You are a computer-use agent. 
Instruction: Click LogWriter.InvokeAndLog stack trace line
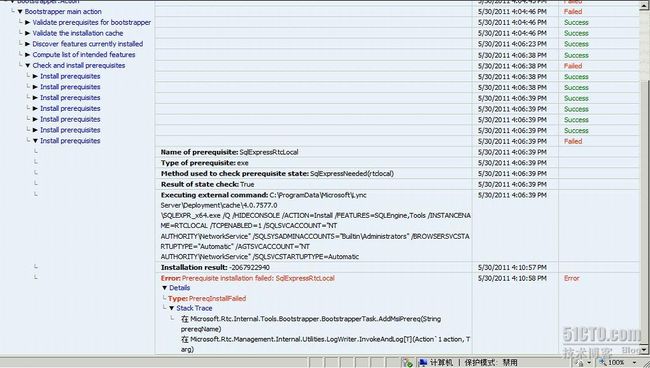(325, 344)
